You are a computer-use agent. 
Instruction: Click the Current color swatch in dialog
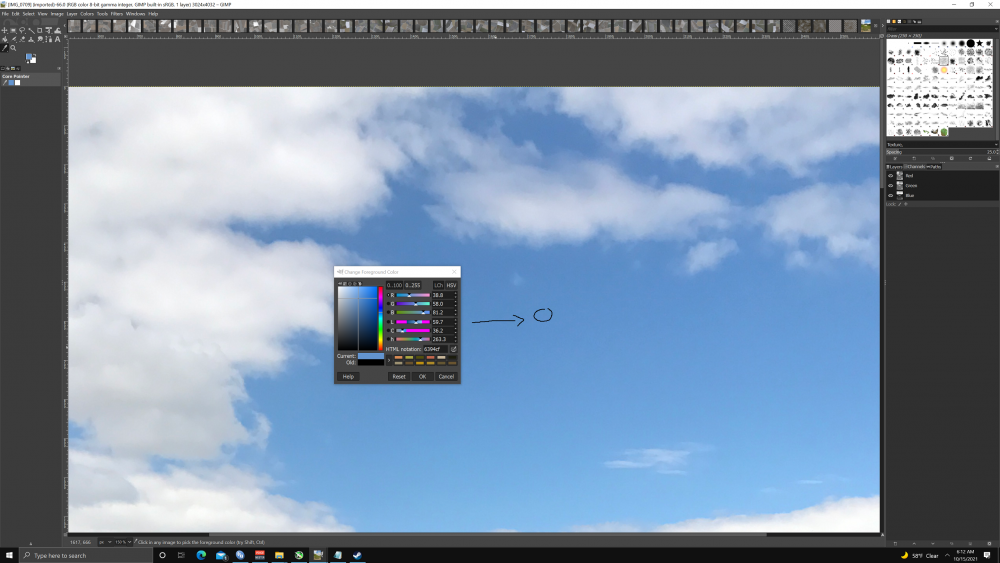tap(371, 356)
